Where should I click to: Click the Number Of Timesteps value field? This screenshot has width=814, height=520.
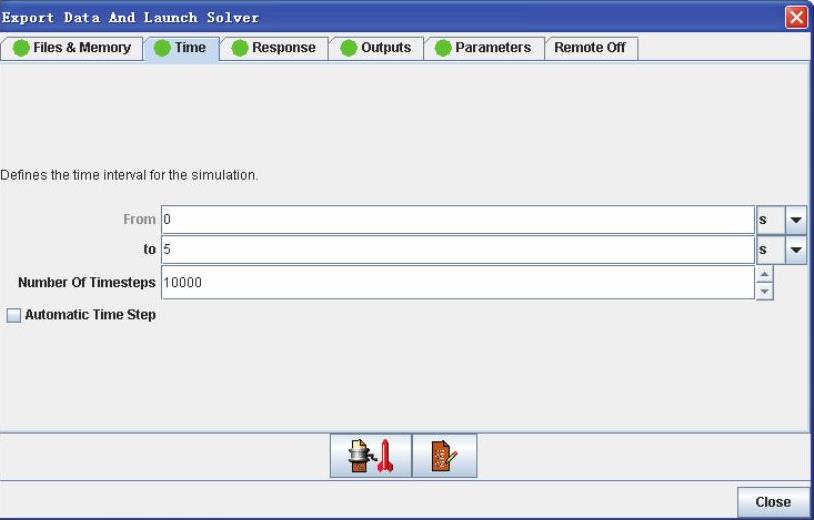click(457, 282)
